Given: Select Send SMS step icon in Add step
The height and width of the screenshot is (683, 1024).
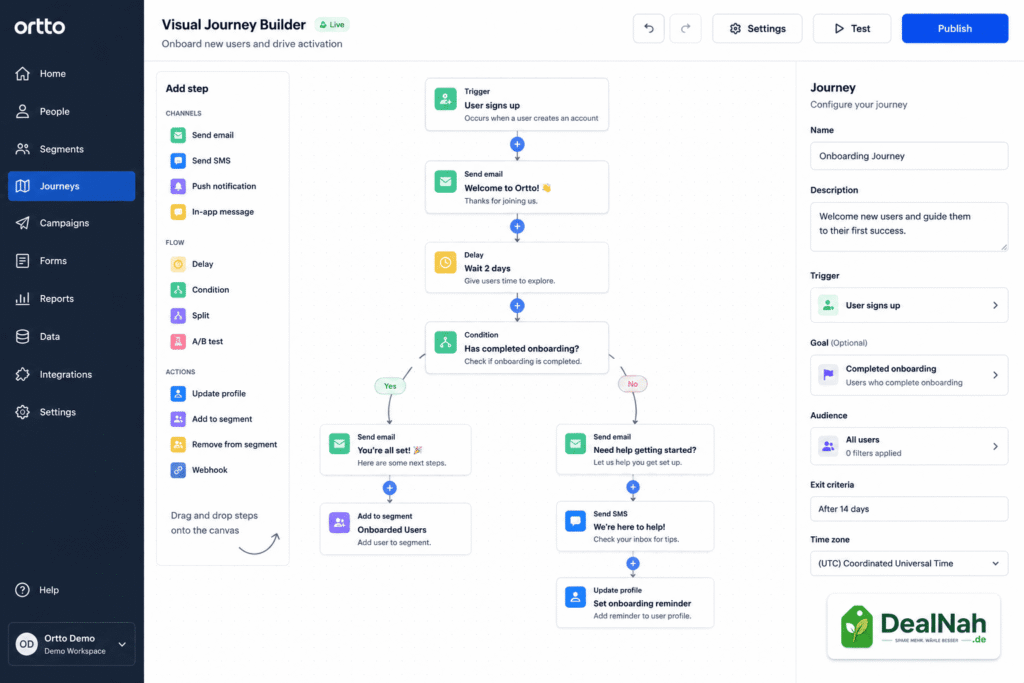Looking at the screenshot, I should 178,161.
